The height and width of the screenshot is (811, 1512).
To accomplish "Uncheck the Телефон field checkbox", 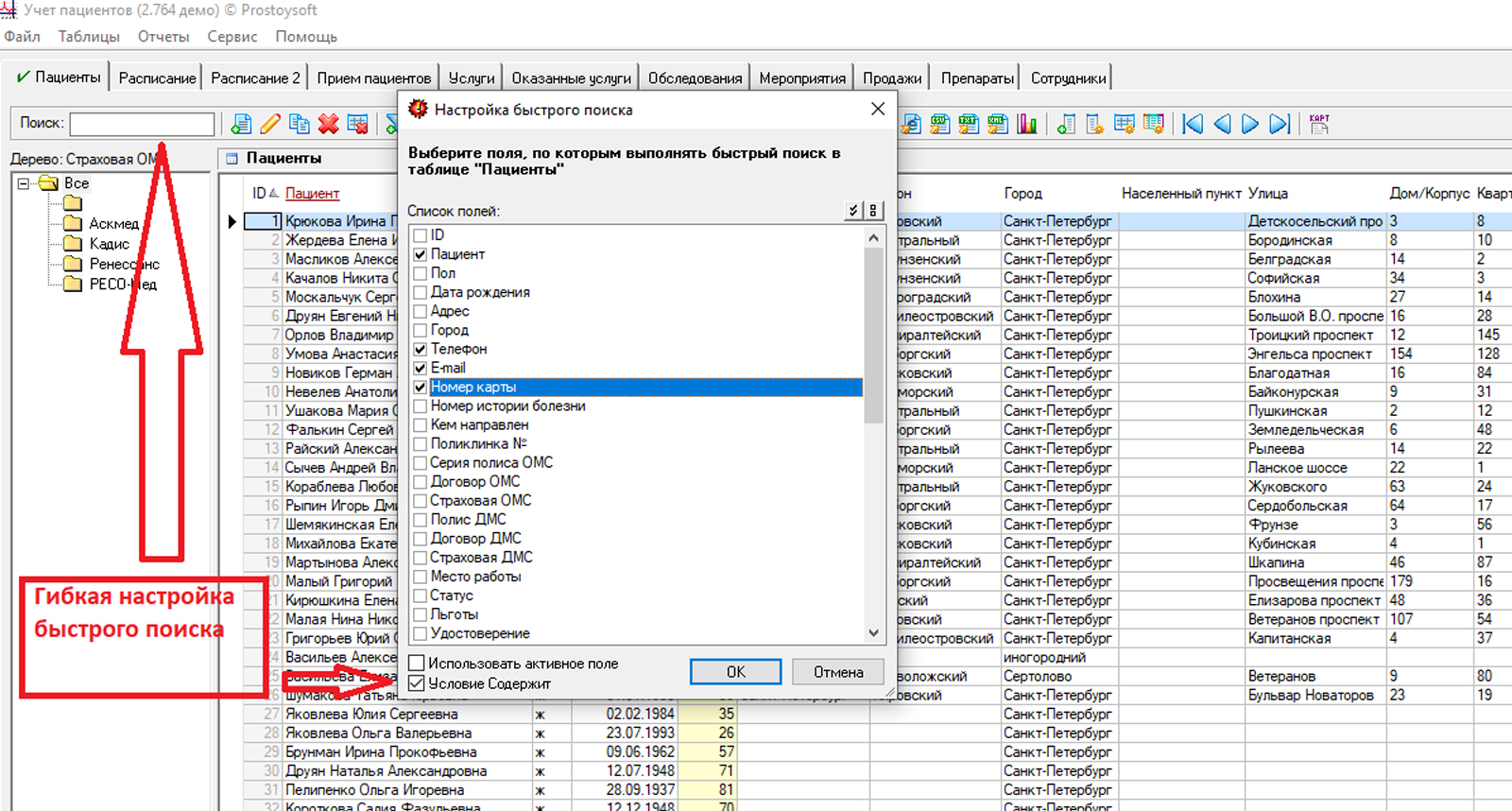I will 421,349.
